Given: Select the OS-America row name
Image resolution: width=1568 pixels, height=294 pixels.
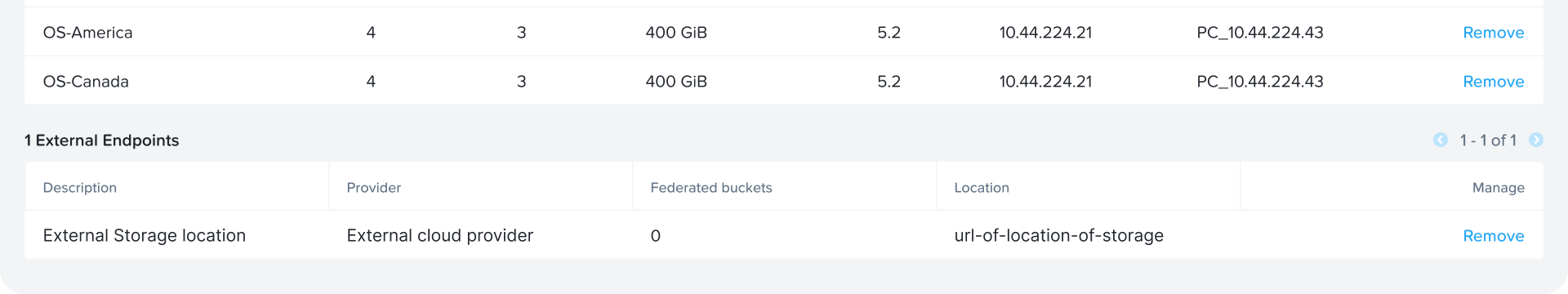Looking at the screenshot, I should click(87, 33).
